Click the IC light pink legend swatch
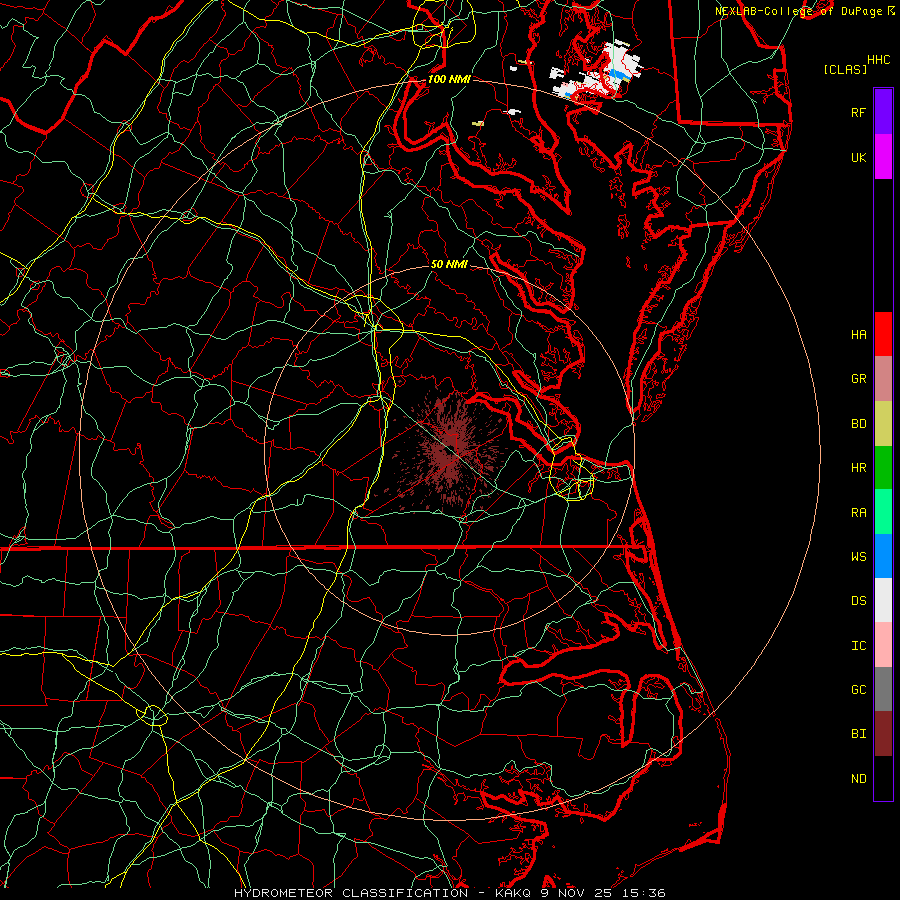900x900 pixels. click(883, 645)
